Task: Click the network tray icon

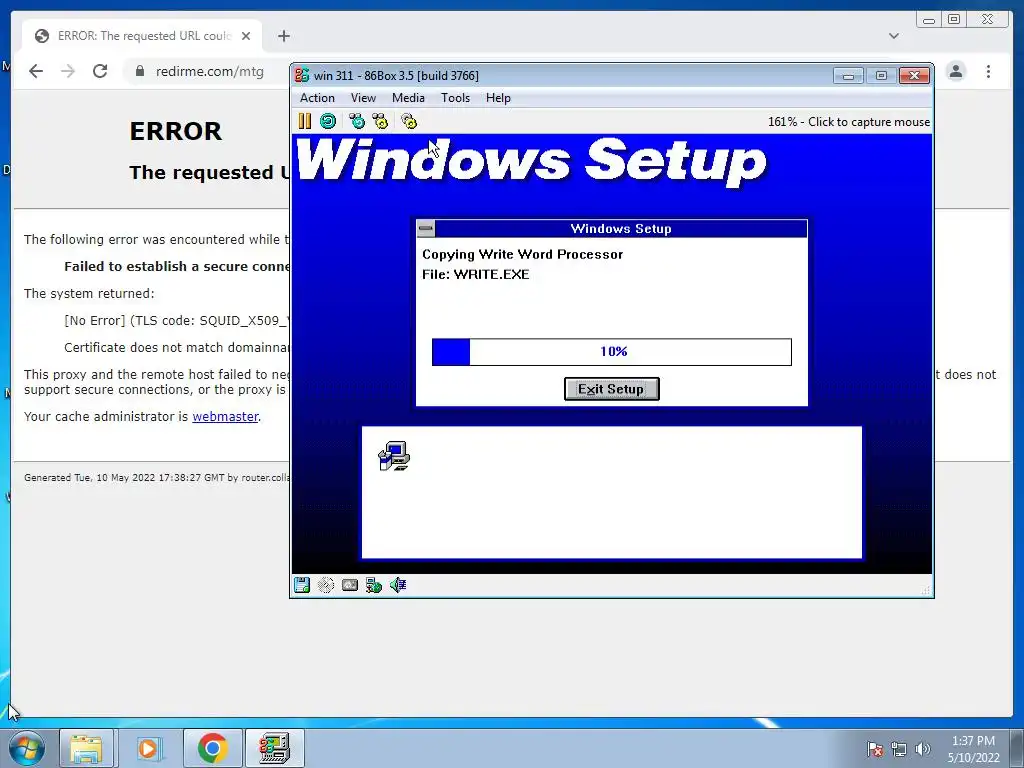Action: coord(899,748)
